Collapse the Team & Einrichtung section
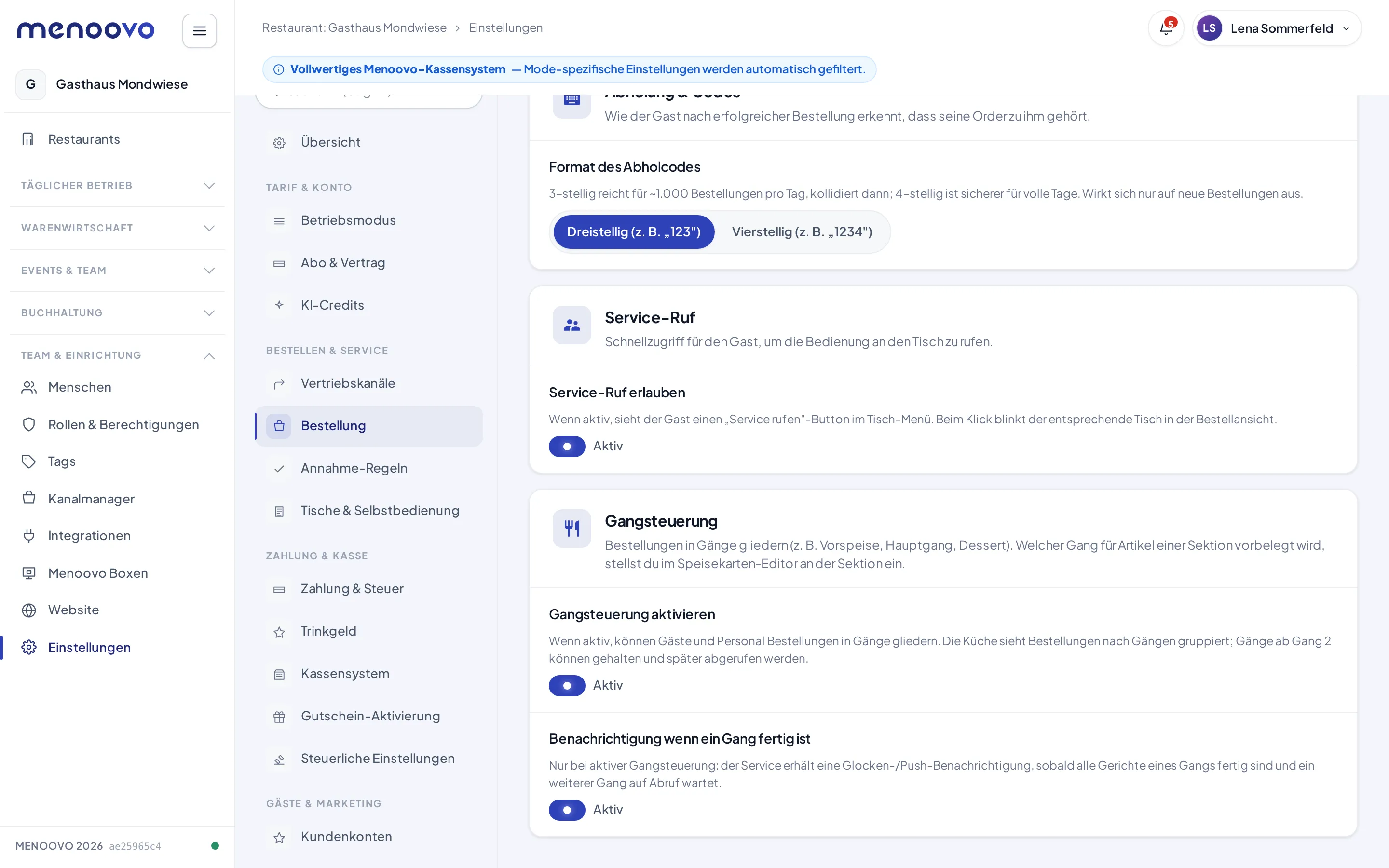 pyautogui.click(x=118, y=355)
